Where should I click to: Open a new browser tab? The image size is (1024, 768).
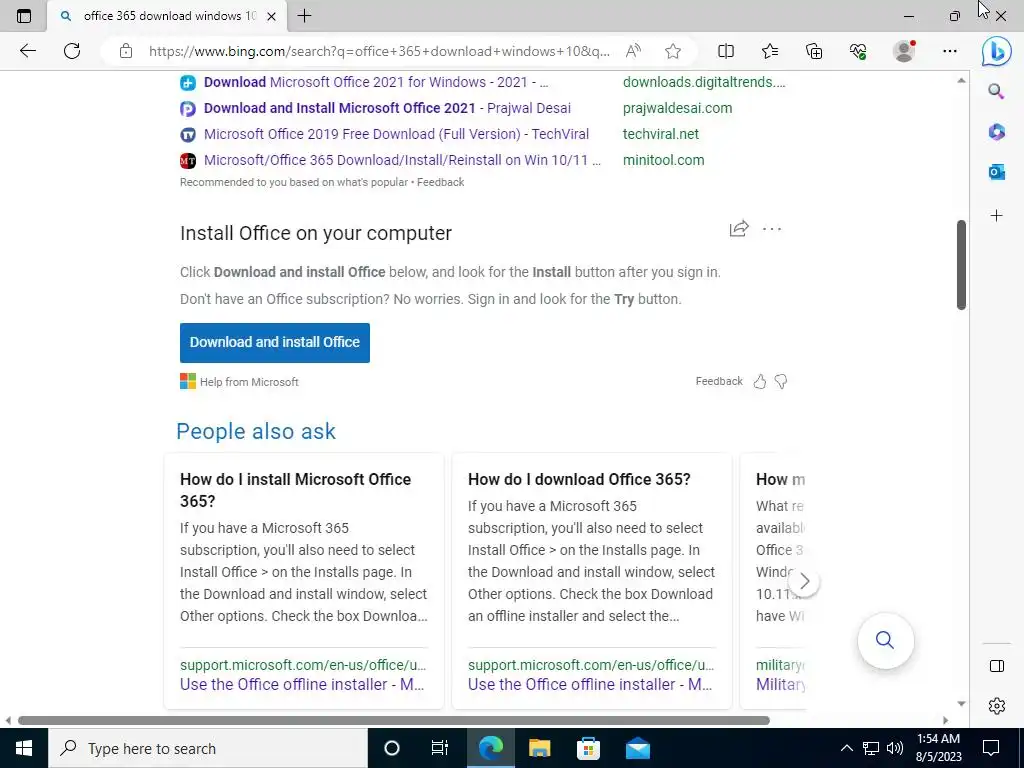coord(304,16)
